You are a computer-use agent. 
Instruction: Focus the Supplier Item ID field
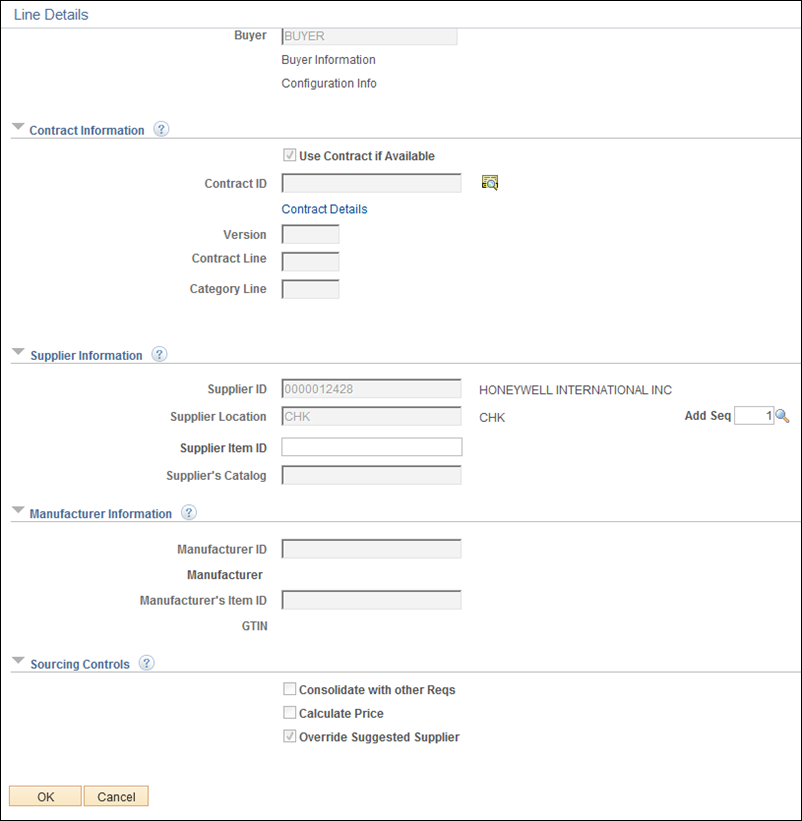pyautogui.click(x=372, y=447)
